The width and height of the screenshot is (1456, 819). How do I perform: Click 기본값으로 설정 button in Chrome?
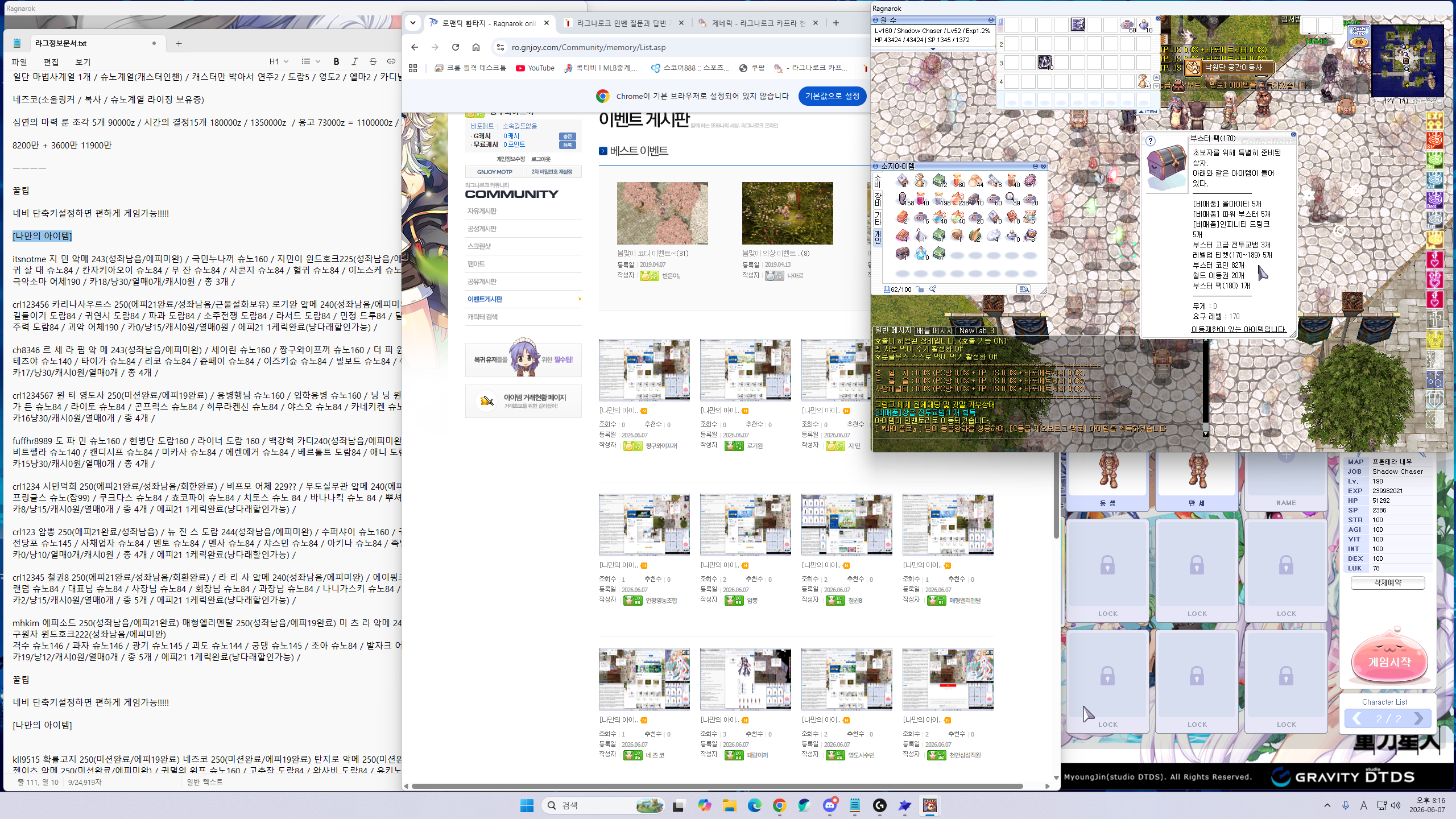coord(832,96)
